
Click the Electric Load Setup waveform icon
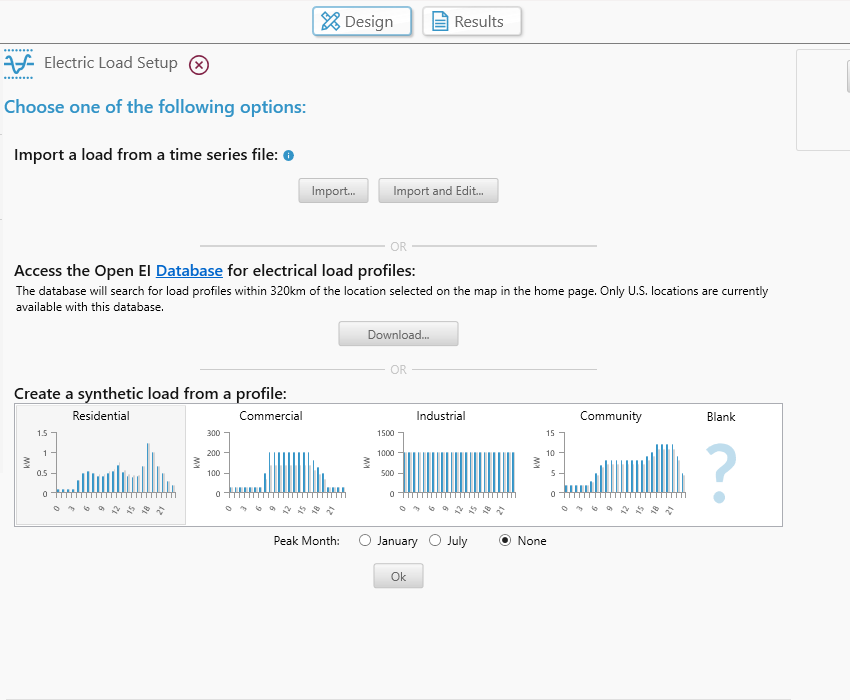point(19,64)
